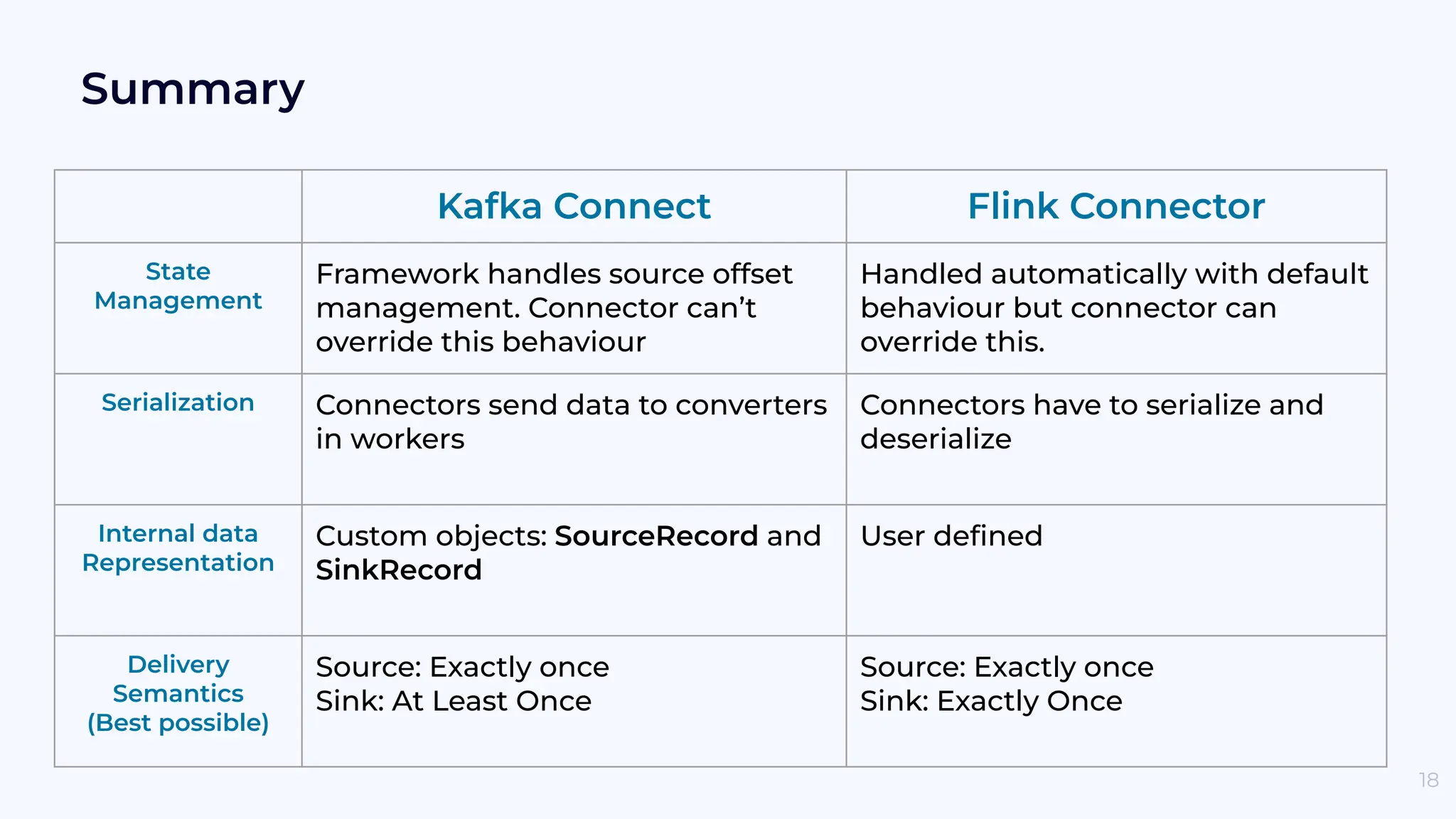1456x819 pixels.
Task: Click the State Management row label
Action: 178,286
